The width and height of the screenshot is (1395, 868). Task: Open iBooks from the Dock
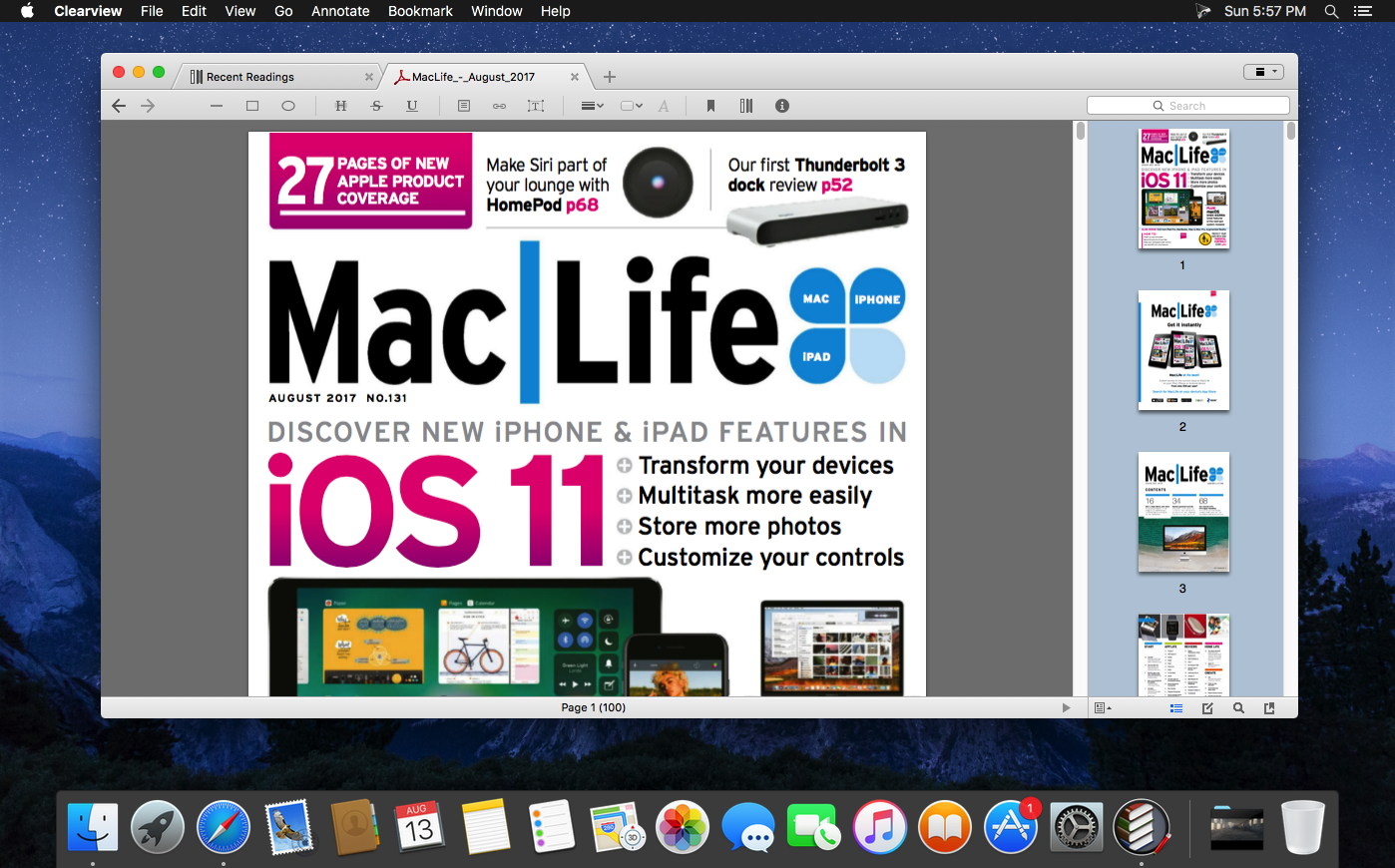coord(945,828)
